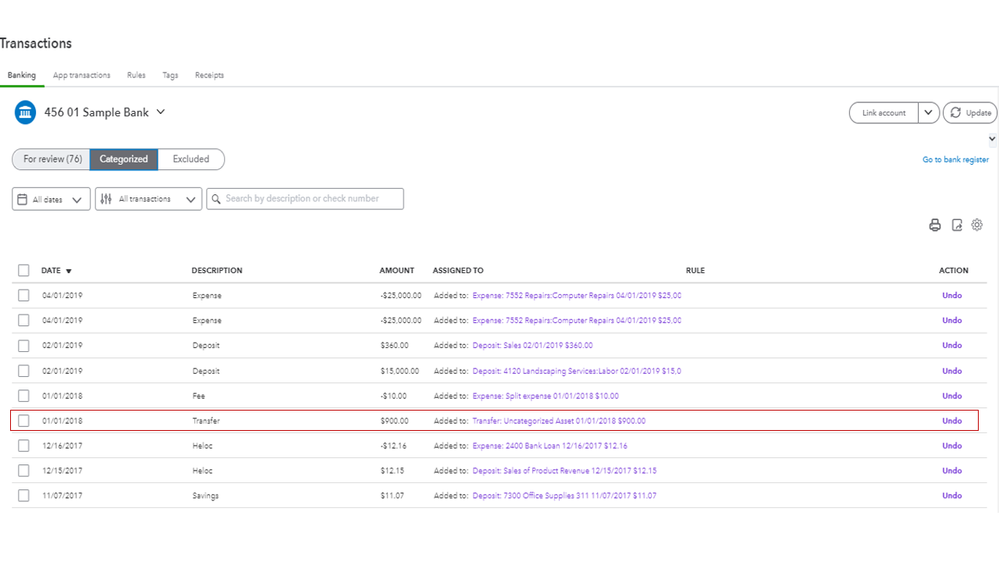The image size is (999, 562).
Task: Click the description search field
Action: (x=310, y=199)
